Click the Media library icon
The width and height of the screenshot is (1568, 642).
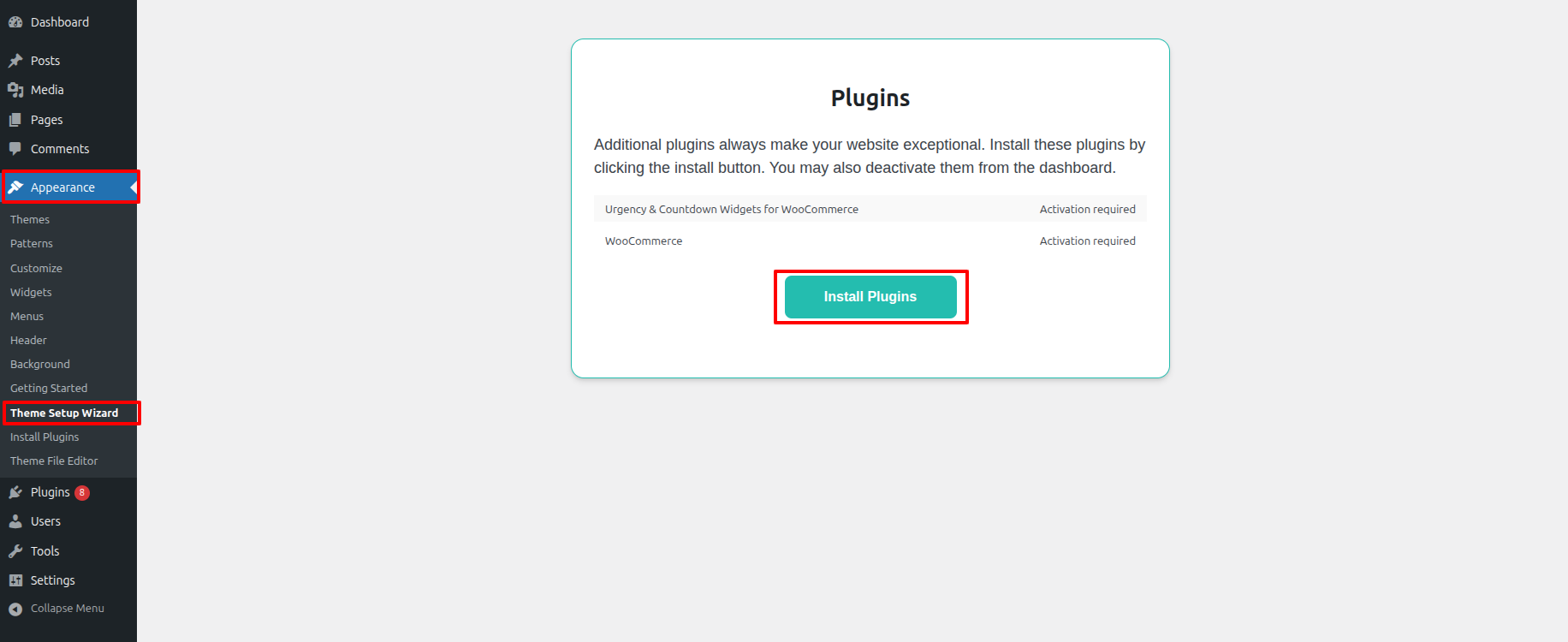(15, 90)
